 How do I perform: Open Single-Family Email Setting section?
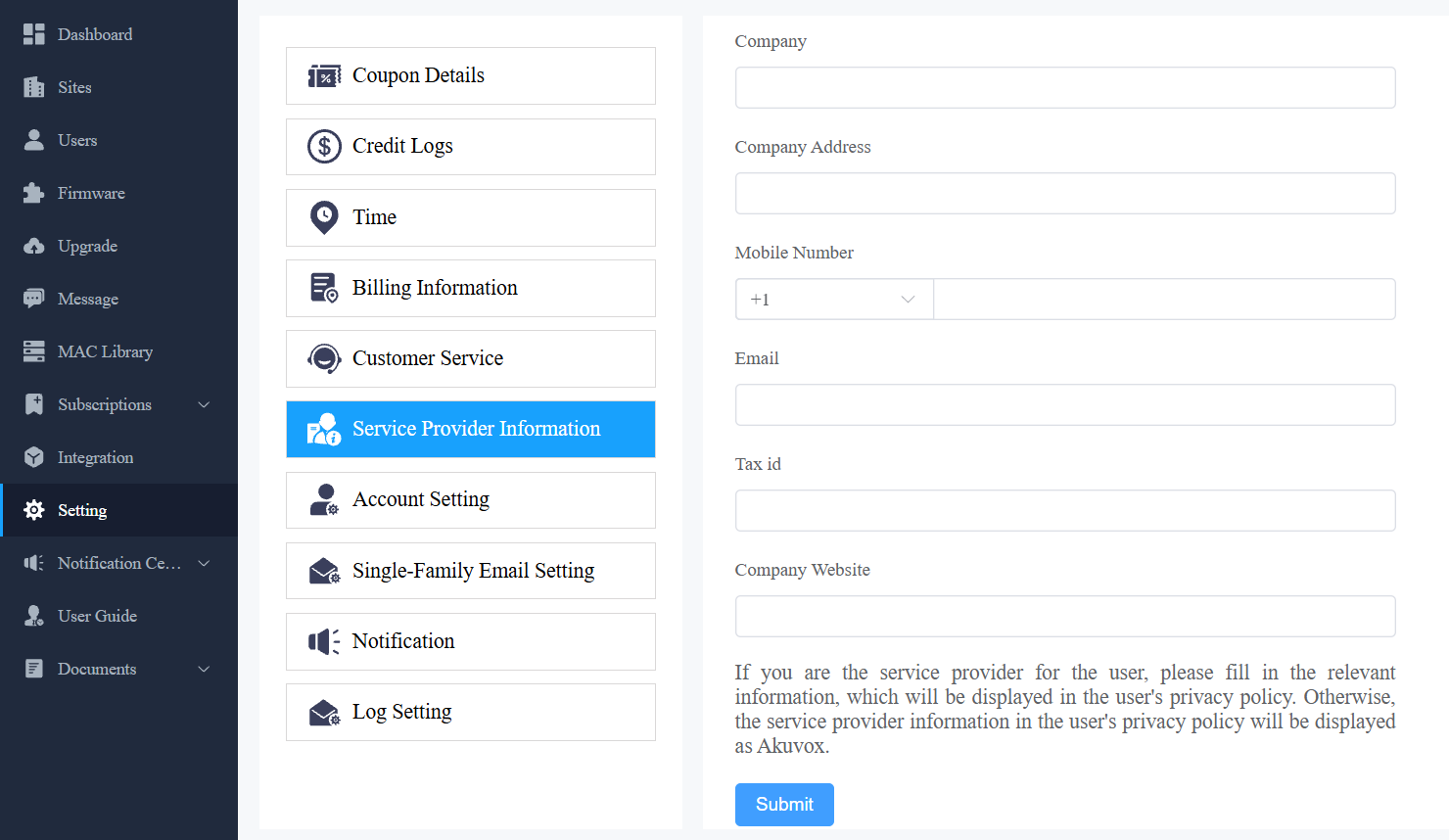[x=471, y=571]
